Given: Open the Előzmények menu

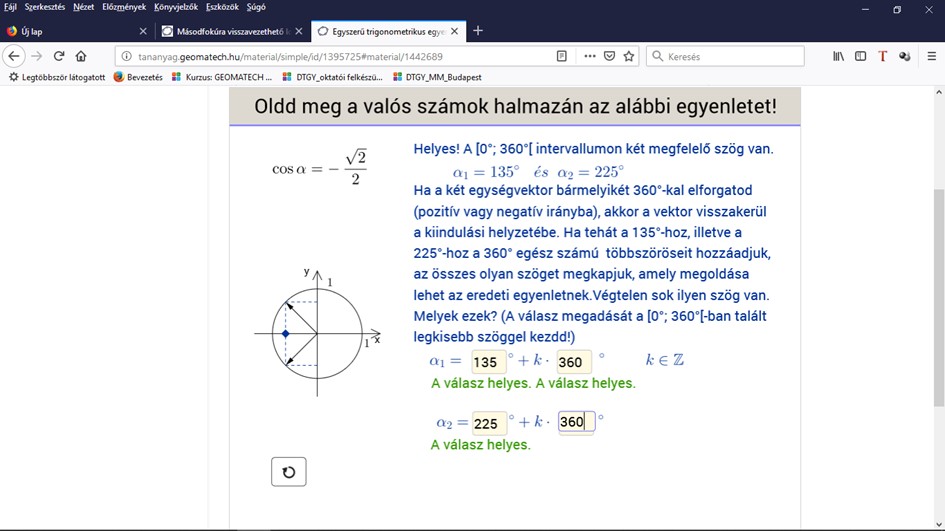Looking at the screenshot, I should coord(124,7).
